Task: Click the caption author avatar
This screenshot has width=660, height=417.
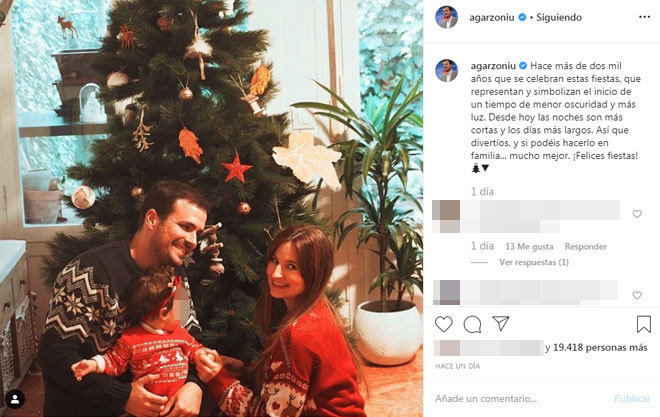Action: point(446,70)
